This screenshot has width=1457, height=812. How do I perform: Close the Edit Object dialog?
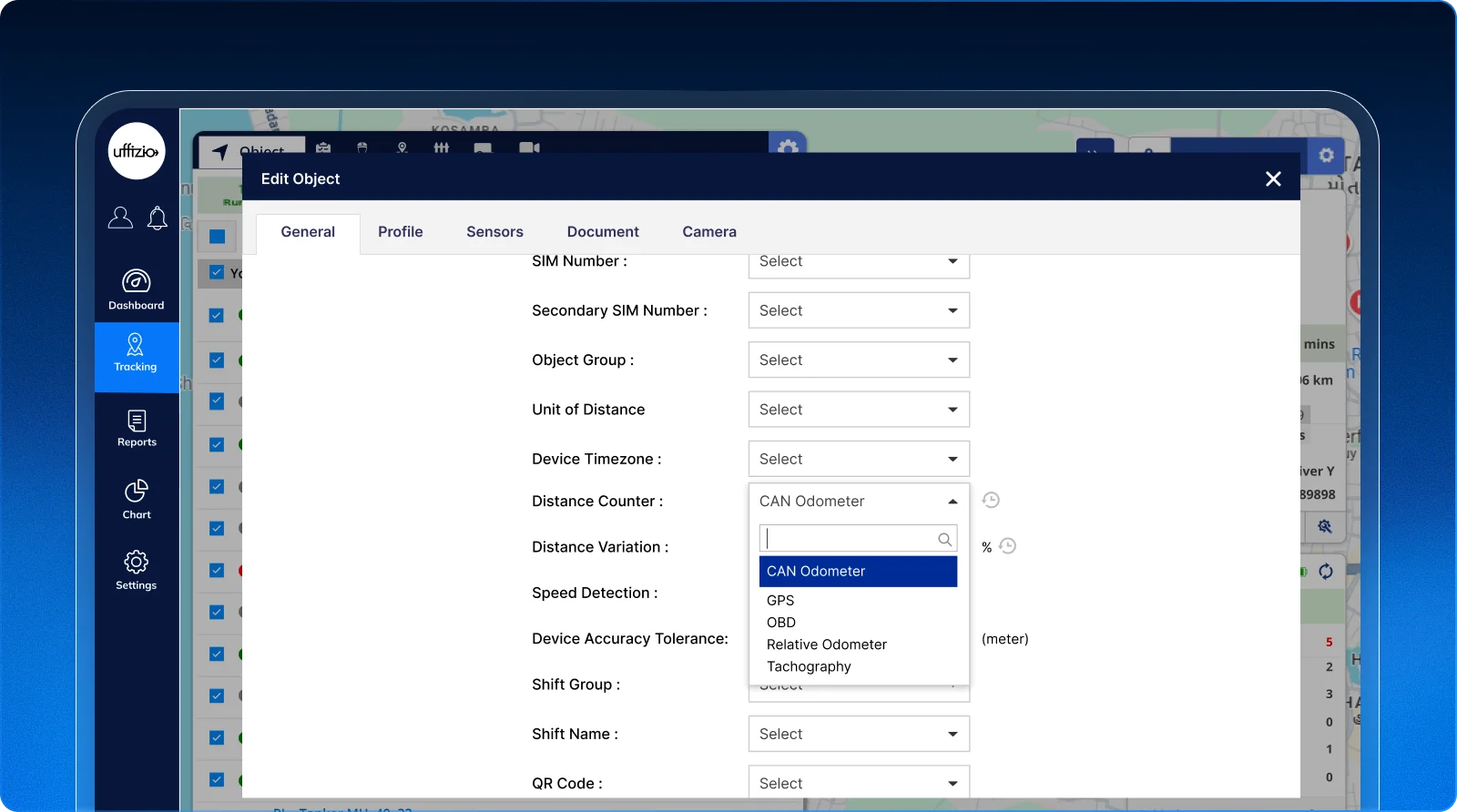1273,179
